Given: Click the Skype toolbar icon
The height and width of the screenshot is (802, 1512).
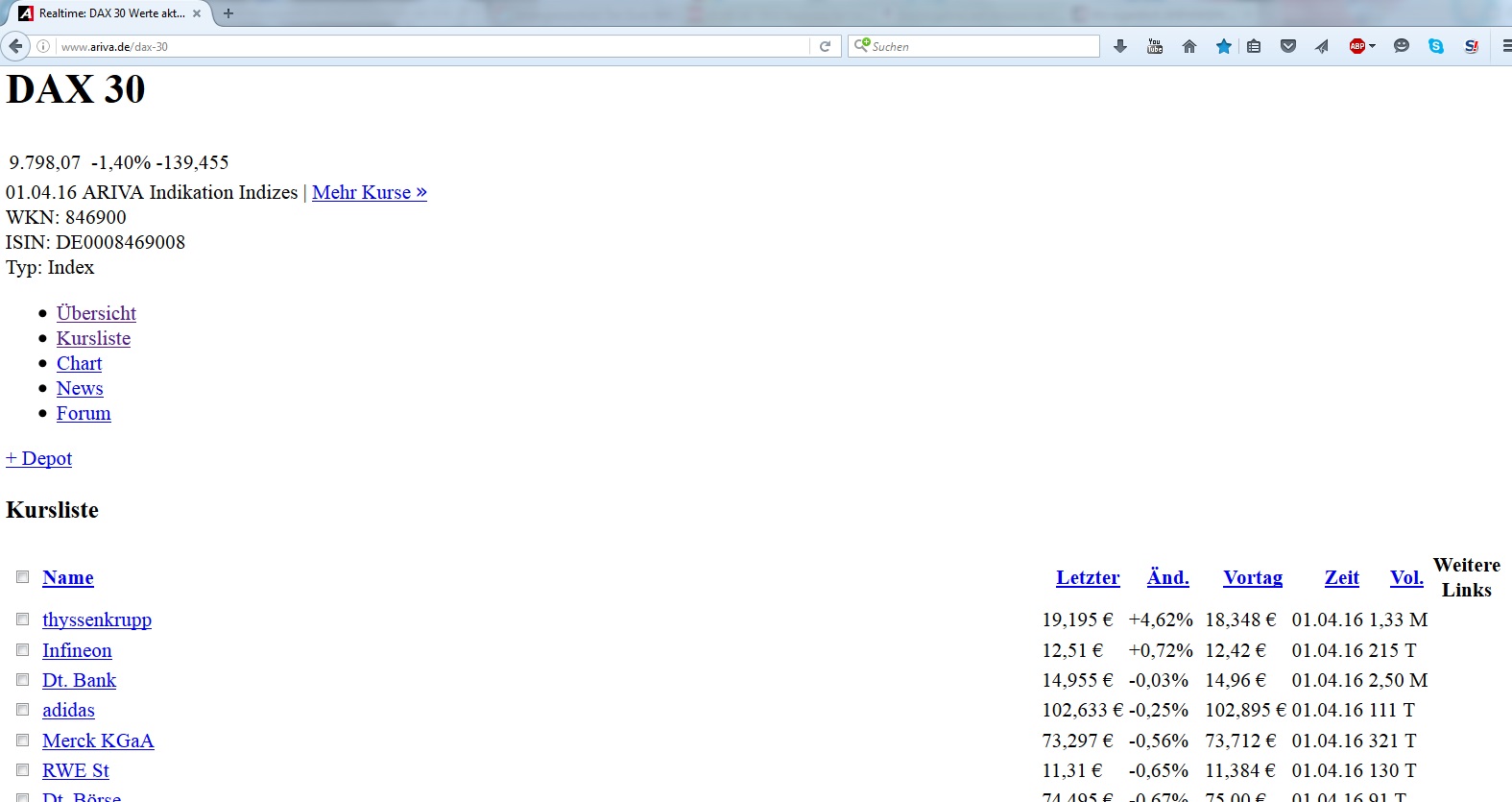Looking at the screenshot, I should (x=1436, y=46).
